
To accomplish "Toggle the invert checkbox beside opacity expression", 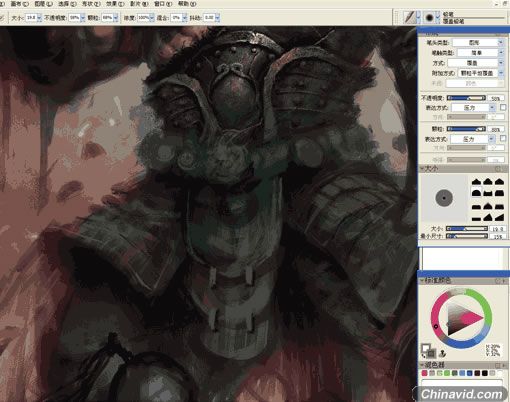I will tap(503, 107).
